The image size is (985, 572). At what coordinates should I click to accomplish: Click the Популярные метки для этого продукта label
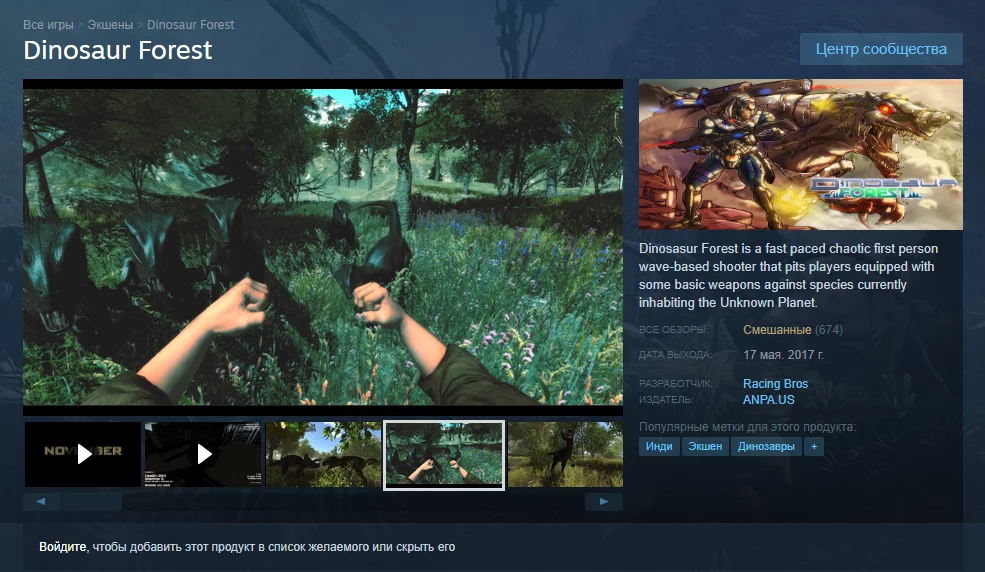click(747, 427)
